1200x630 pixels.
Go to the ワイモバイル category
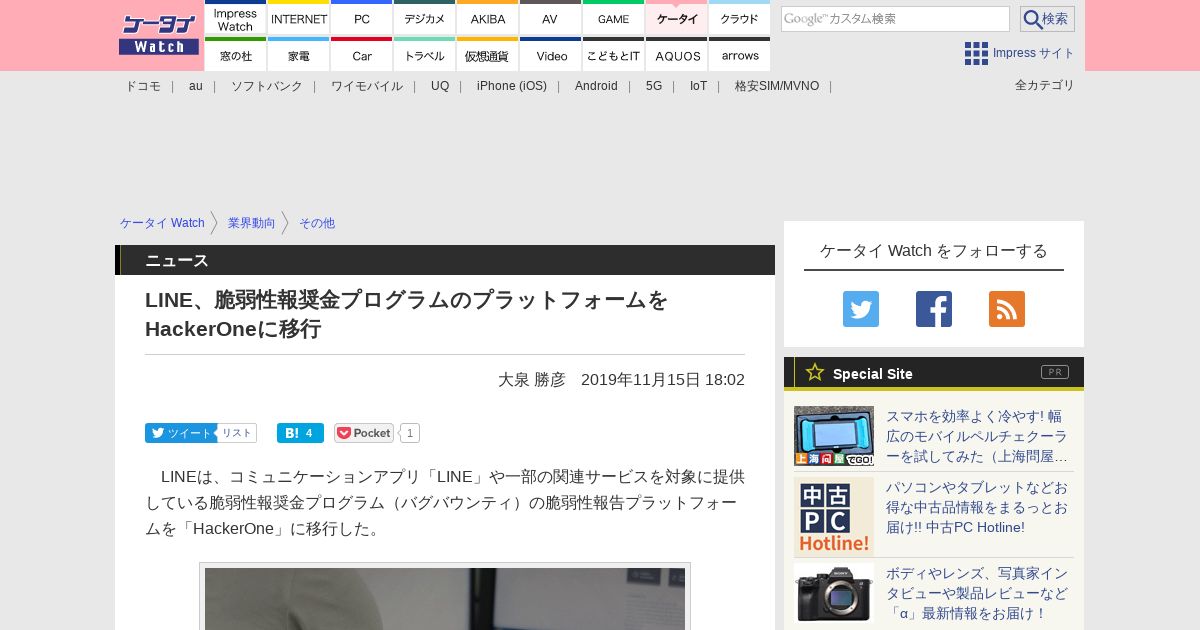tap(367, 86)
